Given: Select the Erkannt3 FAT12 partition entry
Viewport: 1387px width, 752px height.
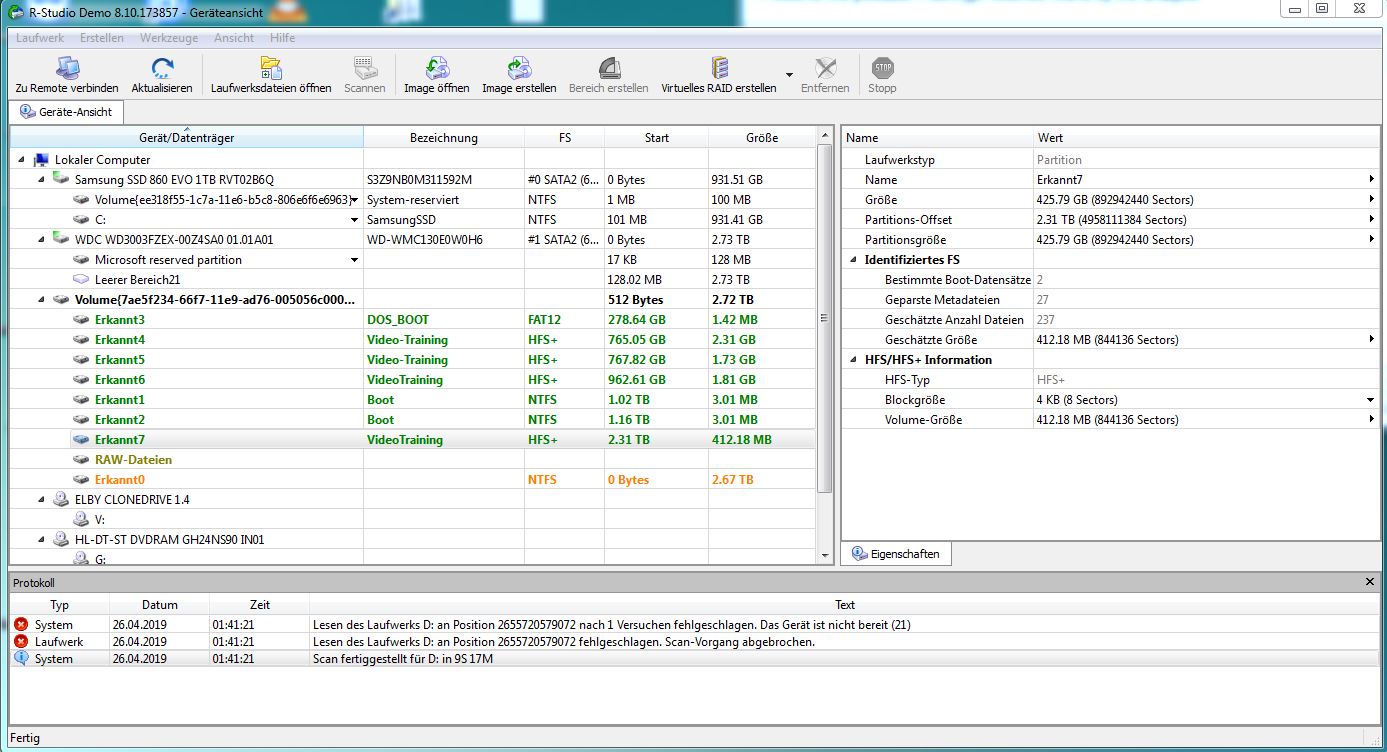Looking at the screenshot, I should pyautogui.click(x=119, y=320).
